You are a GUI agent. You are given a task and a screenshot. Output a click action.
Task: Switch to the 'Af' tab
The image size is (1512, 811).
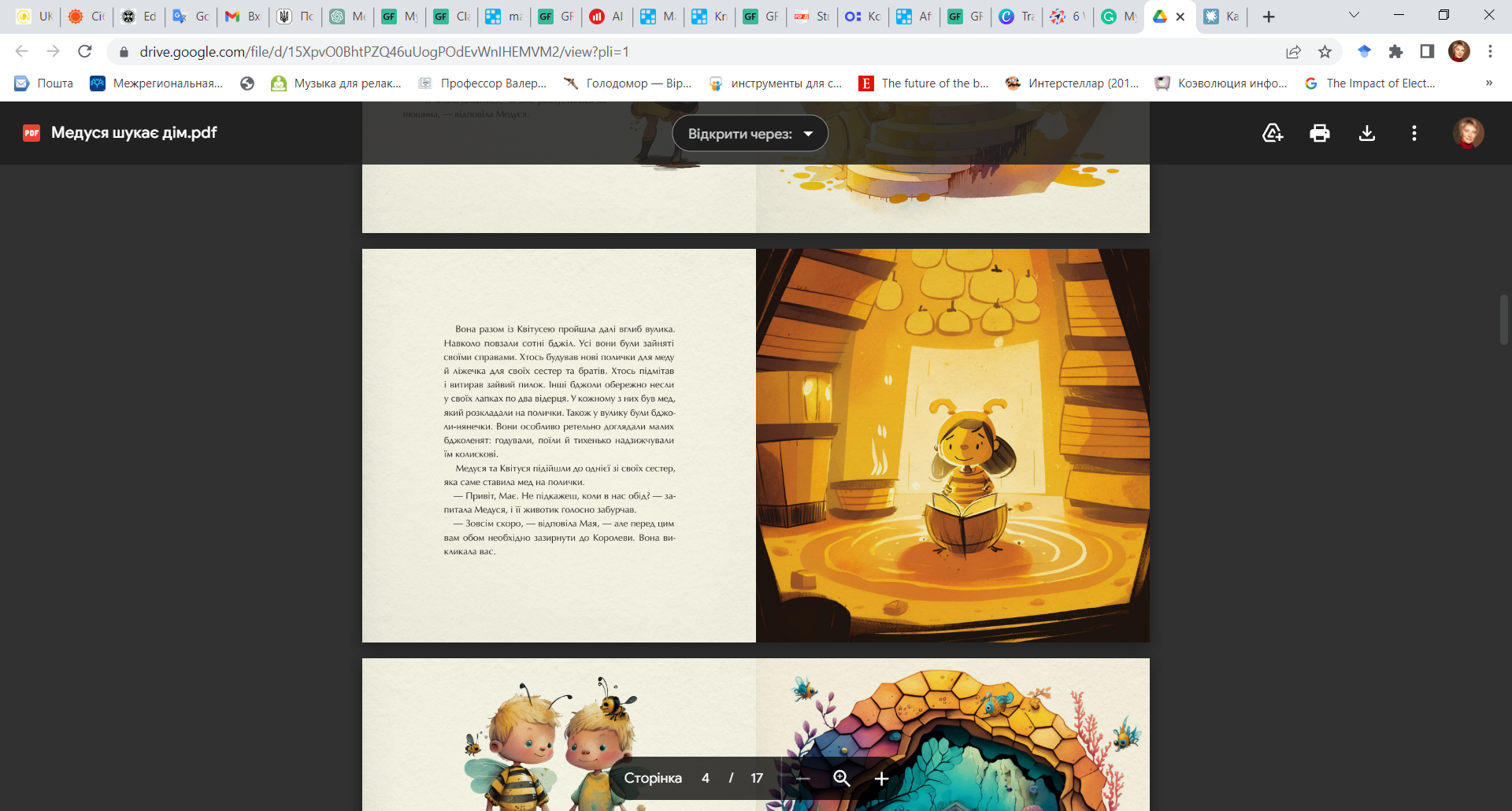pos(914,17)
